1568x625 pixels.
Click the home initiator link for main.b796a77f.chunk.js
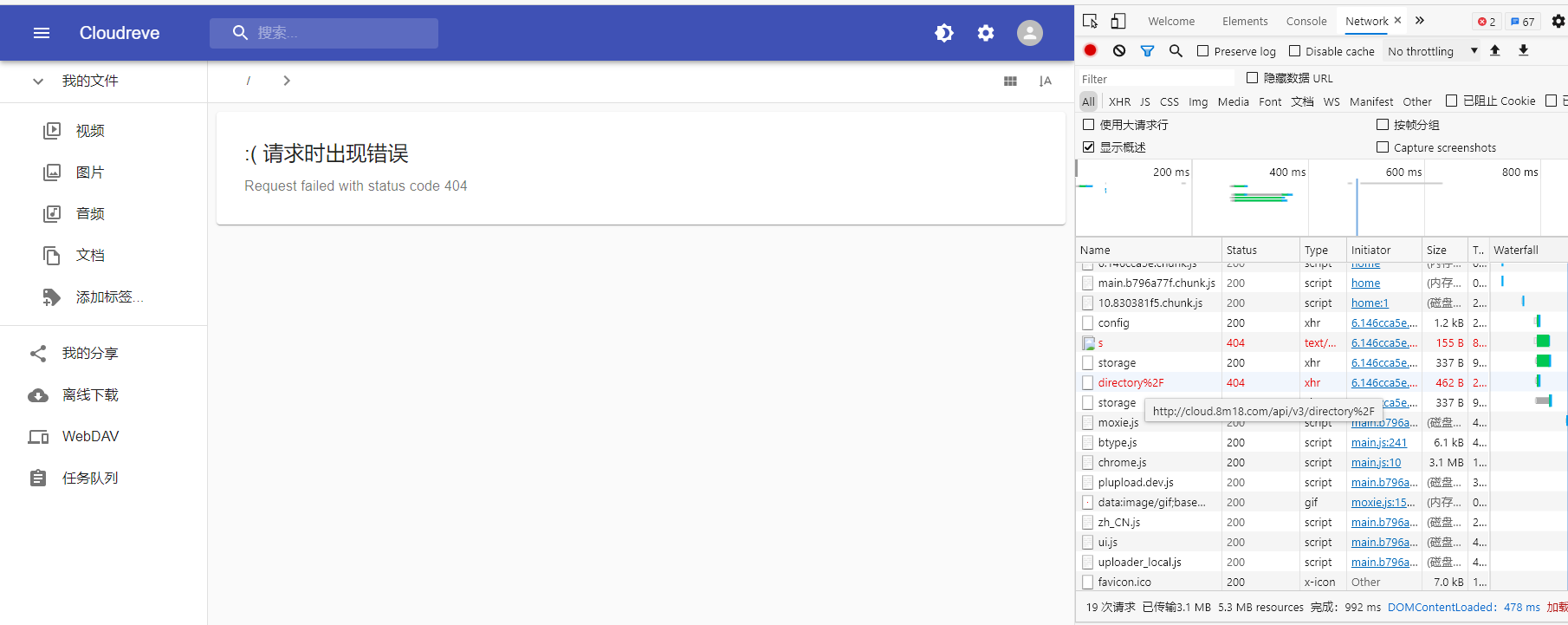point(1365,283)
